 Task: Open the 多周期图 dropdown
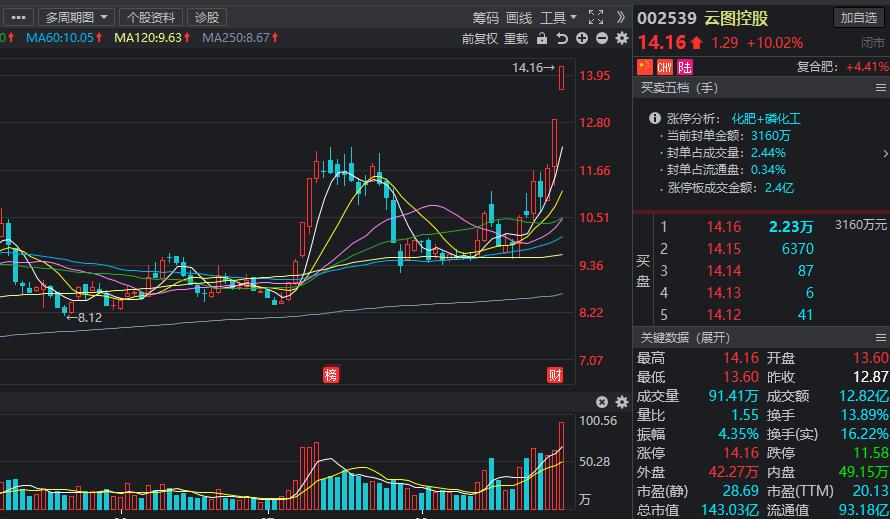pyautogui.click(x=77, y=17)
